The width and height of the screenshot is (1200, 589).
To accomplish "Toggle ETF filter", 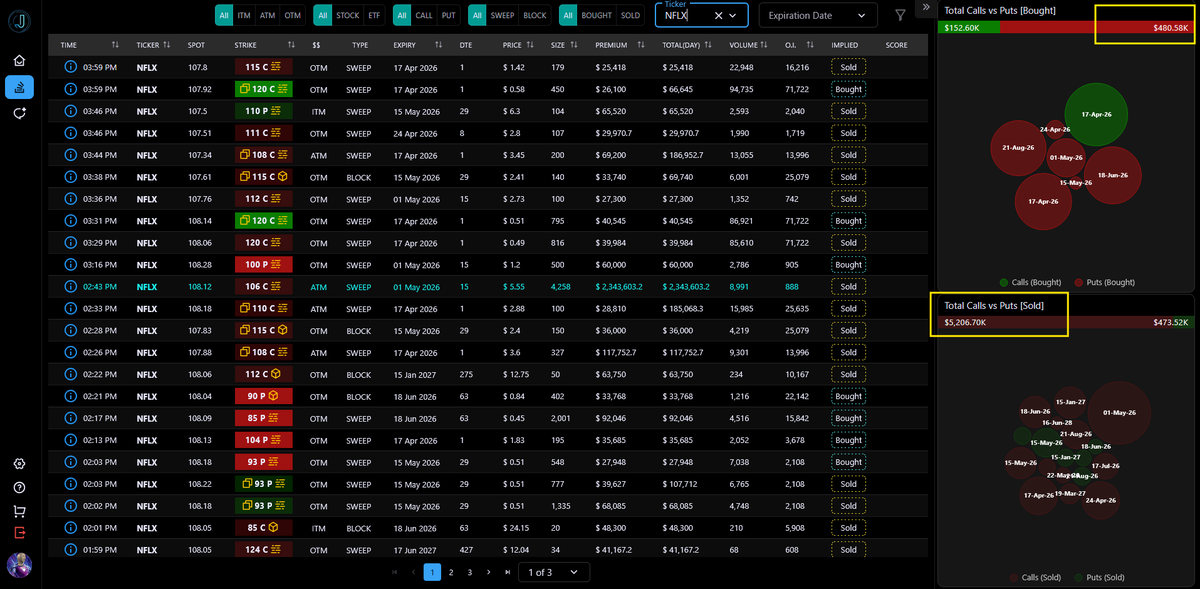I will [x=374, y=16].
